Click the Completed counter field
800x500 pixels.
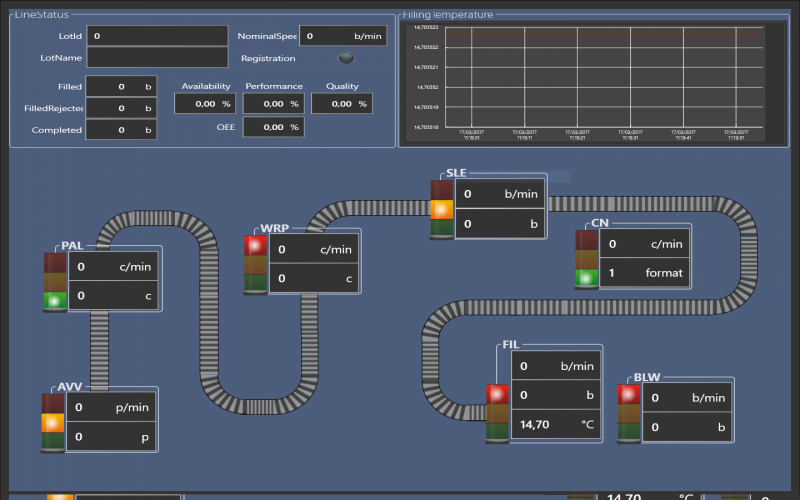pyautogui.click(x=121, y=130)
